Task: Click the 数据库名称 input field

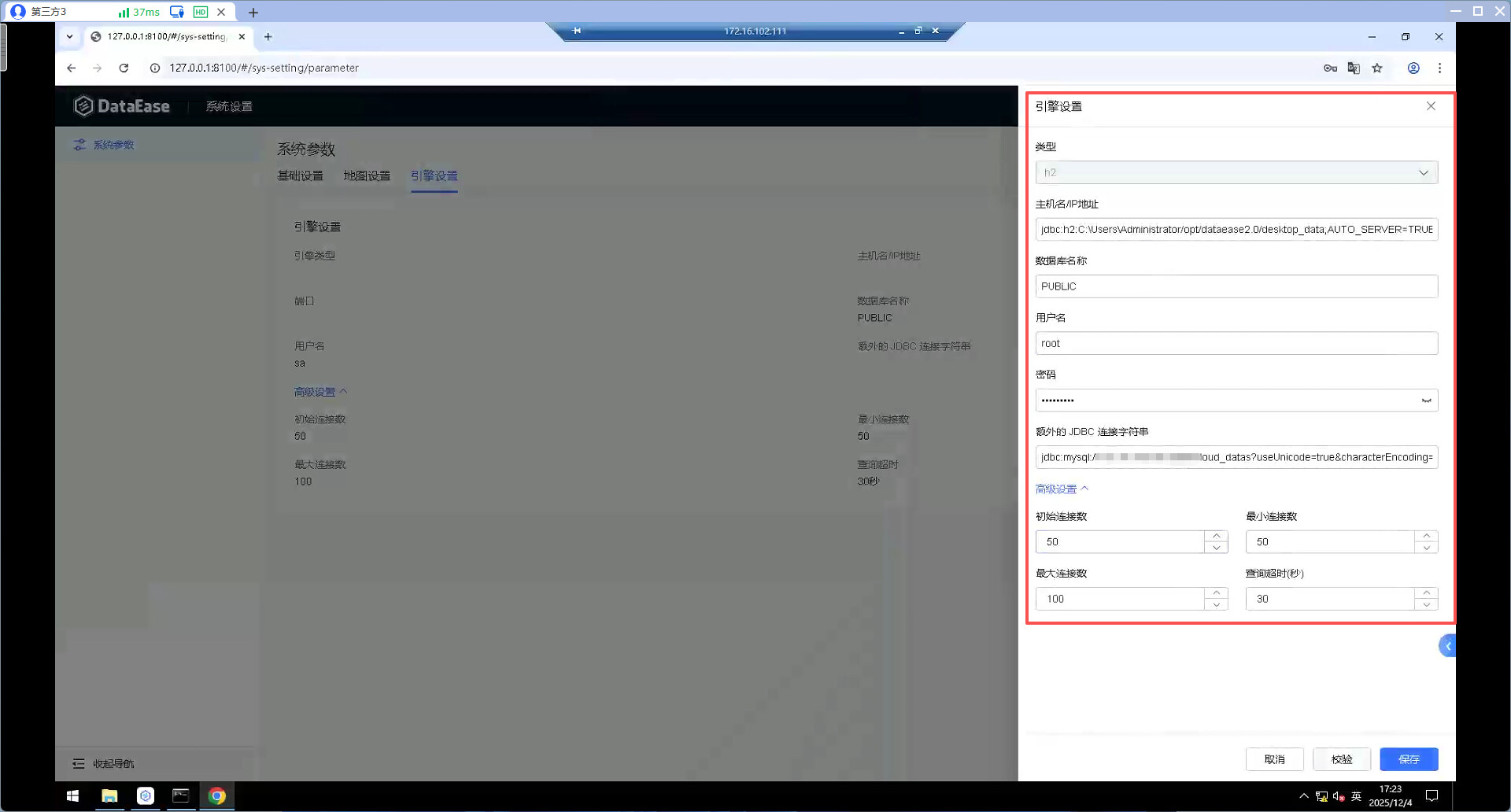Action: tap(1236, 286)
